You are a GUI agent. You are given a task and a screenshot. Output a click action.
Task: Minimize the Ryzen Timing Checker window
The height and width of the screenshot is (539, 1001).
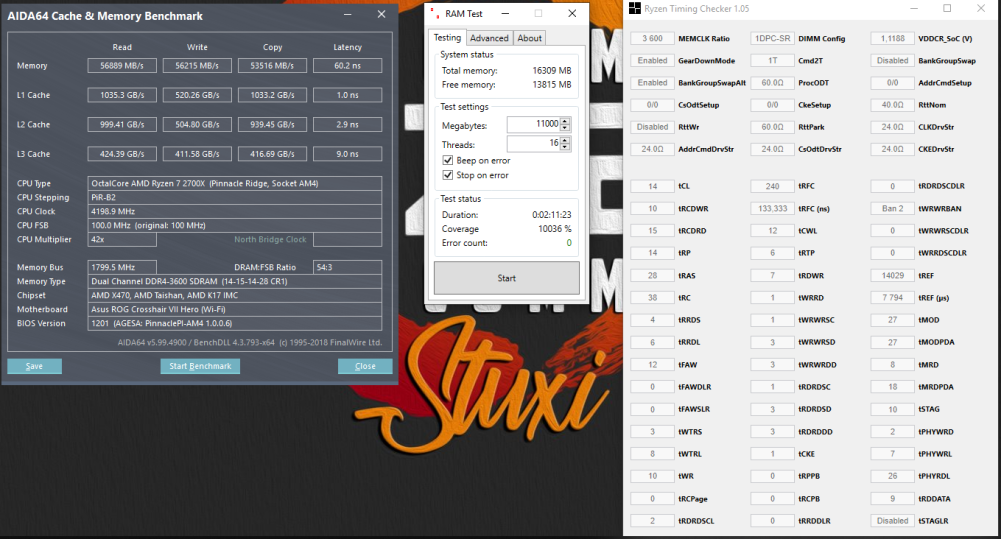click(x=914, y=8)
